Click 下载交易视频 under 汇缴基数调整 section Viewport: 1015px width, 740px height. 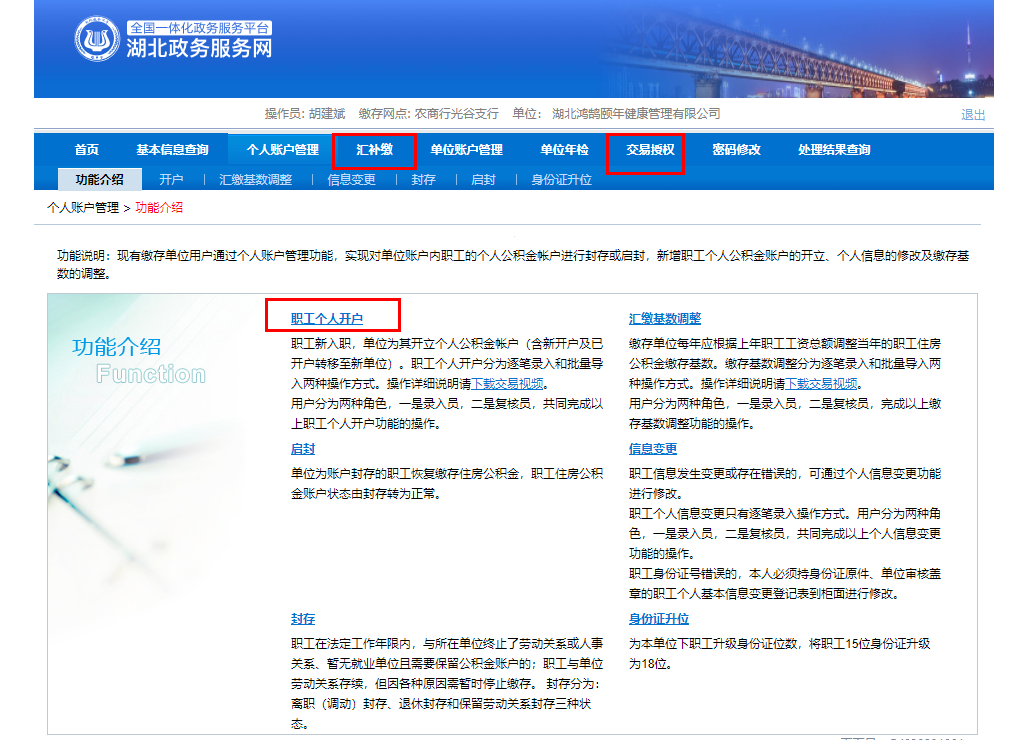(821, 384)
